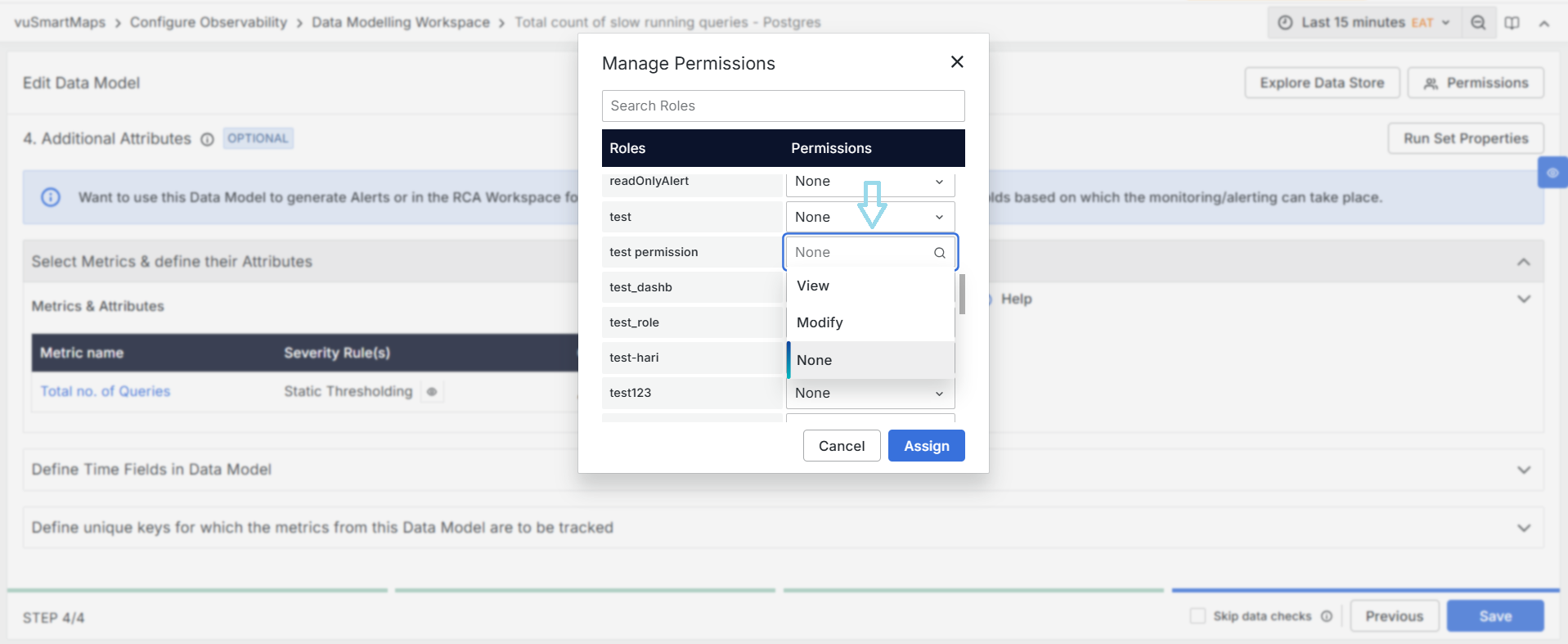Open the documentation book icon
This screenshot has height=644, width=1568.
click(1512, 23)
